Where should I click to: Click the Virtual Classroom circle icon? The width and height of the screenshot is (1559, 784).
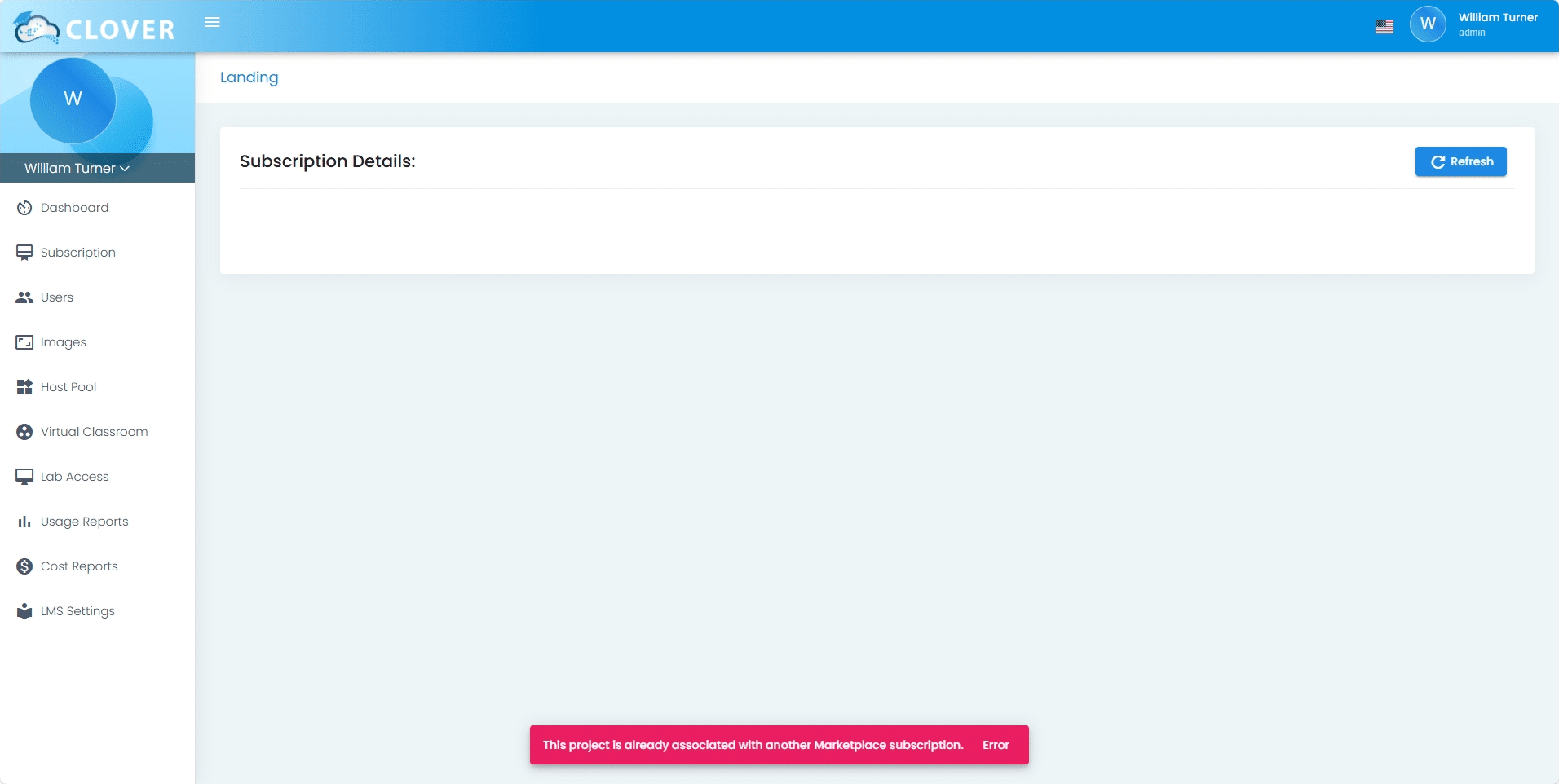click(24, 432)
